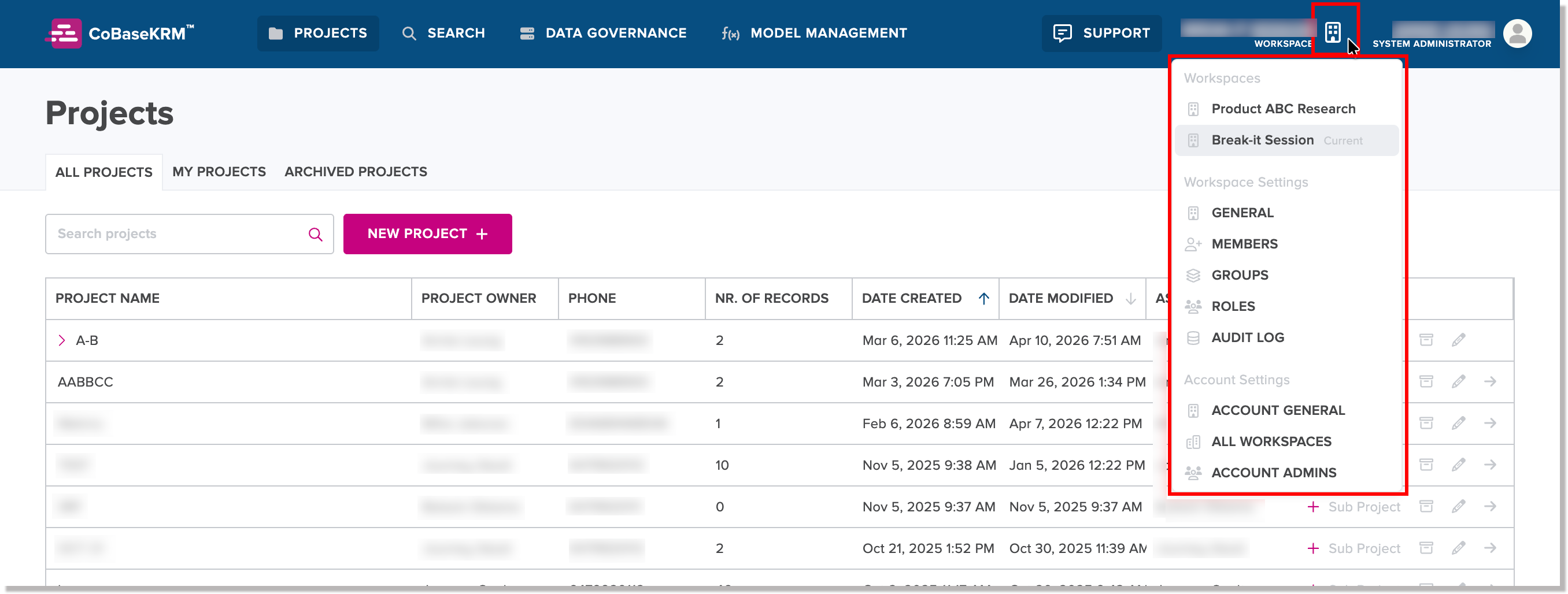
Task: Archive the A-B project
Action: coord(1426,340)
